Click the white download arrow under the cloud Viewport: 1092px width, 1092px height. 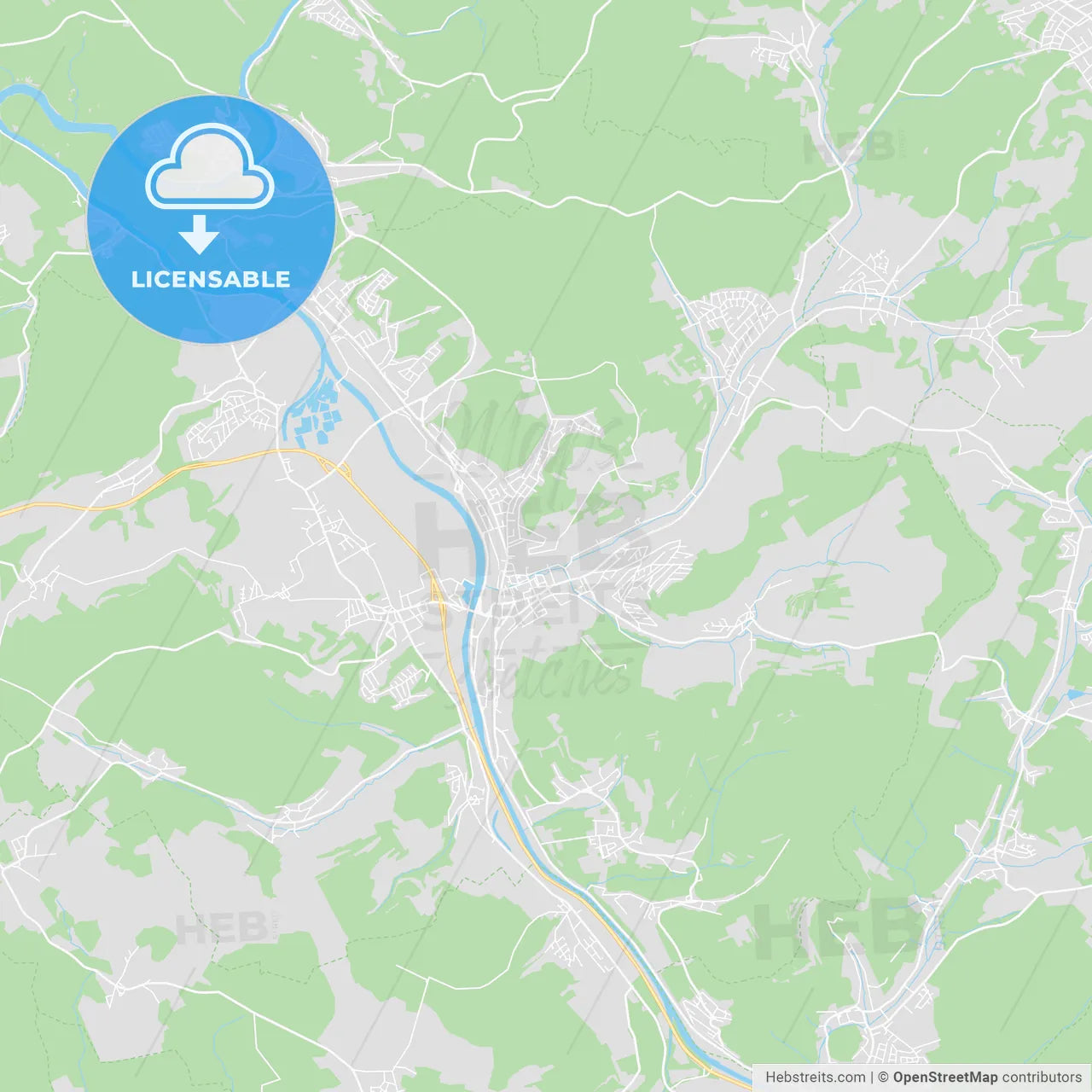click(x=200, y=235)
